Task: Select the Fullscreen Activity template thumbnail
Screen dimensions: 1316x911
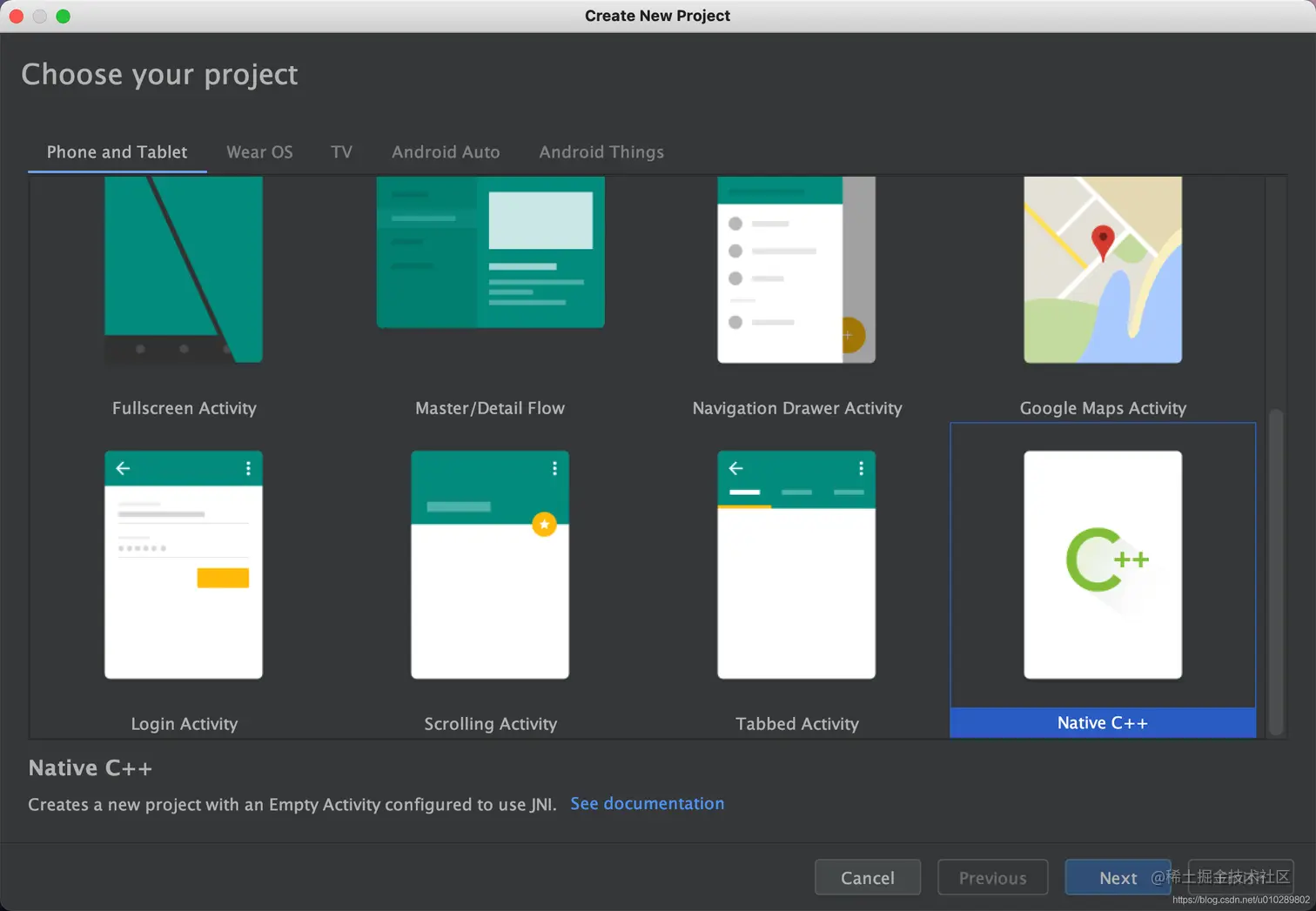Action: click(x=184, y=270)
